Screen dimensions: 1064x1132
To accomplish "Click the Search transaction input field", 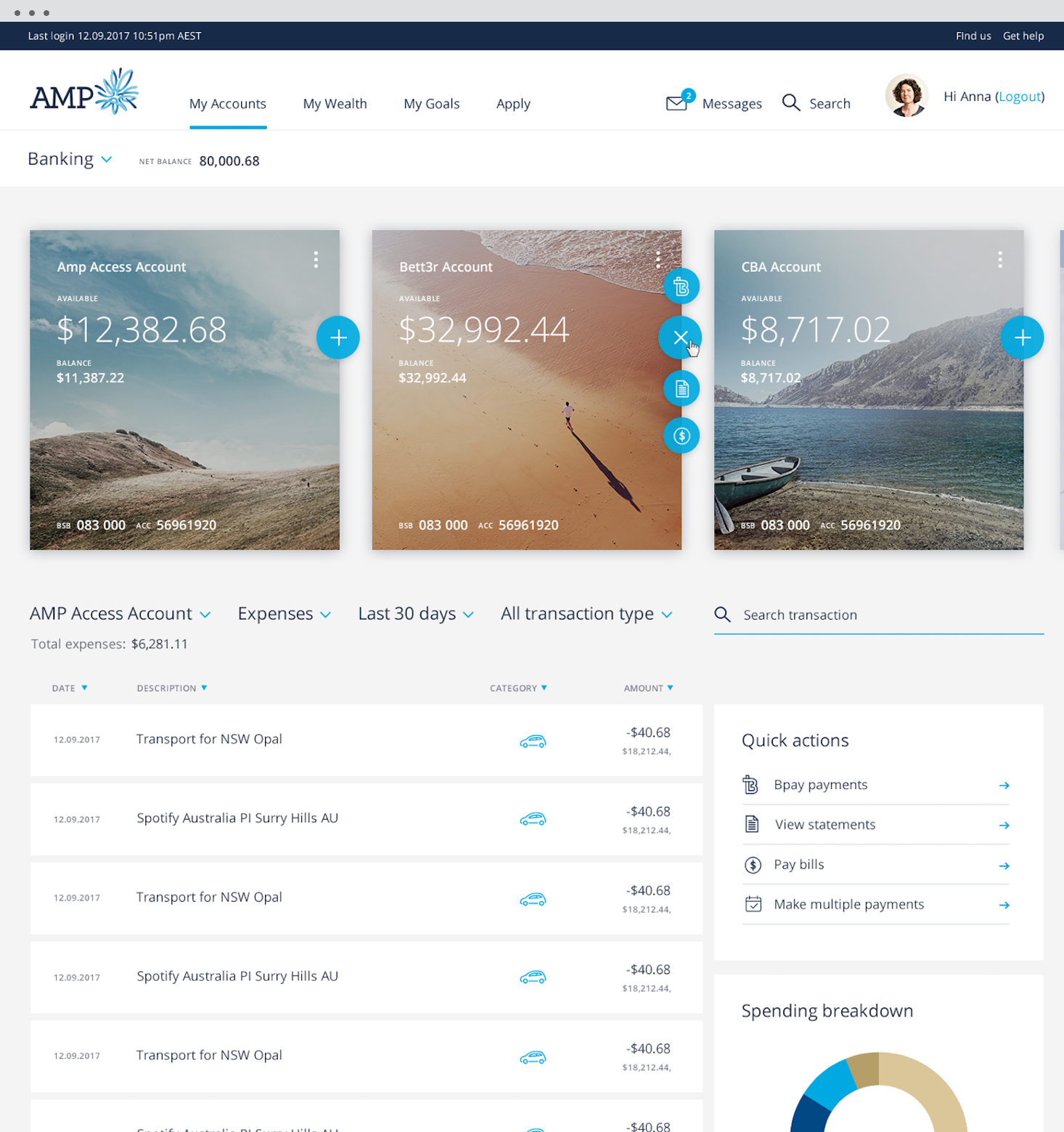I will (x=879, y=615).
